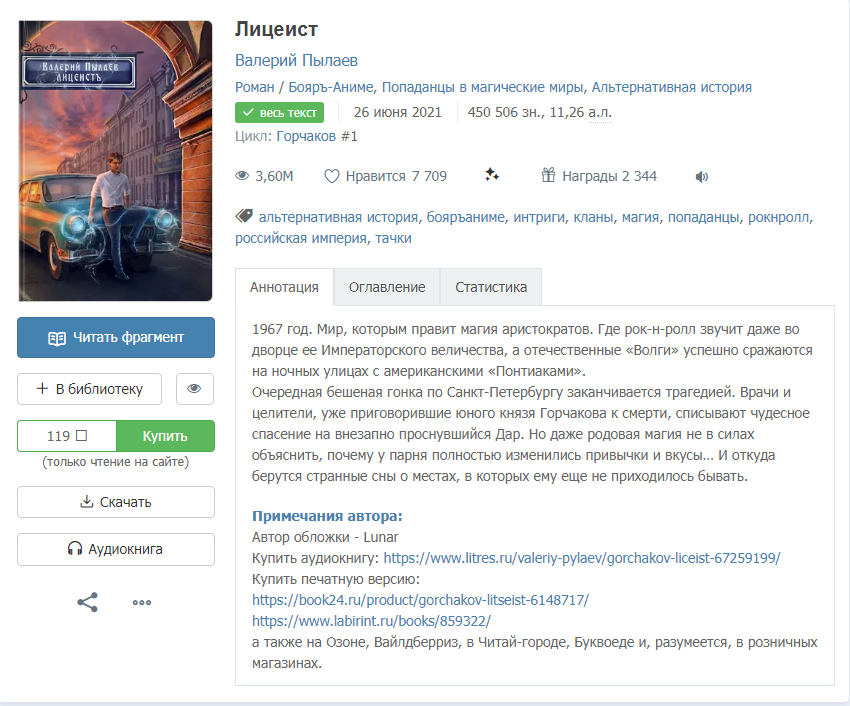Viewport: 850px width, 706px height.
Task: Click the a.л. abbreviation hint
Action: click(600, 112)
